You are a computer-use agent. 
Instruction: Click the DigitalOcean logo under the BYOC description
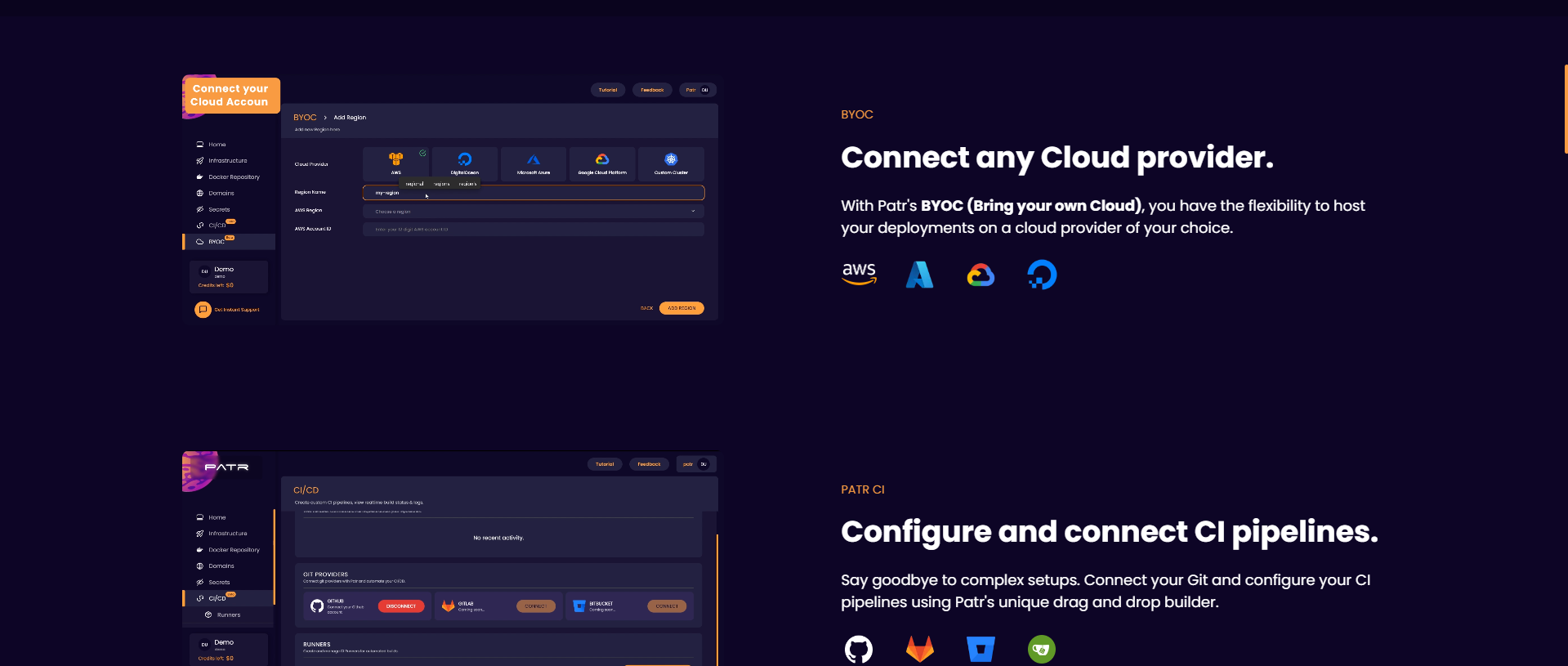[x=1042, y=275]
